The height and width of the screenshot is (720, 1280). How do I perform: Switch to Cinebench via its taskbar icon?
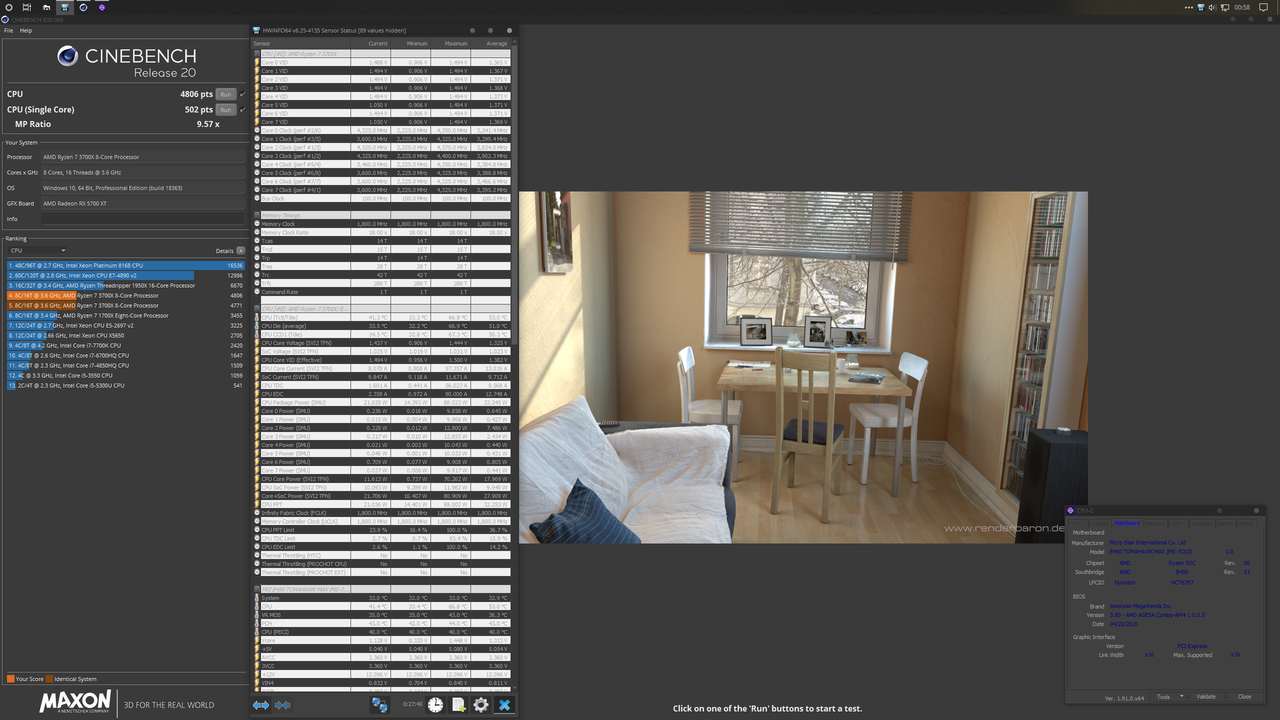coord(83,7)
